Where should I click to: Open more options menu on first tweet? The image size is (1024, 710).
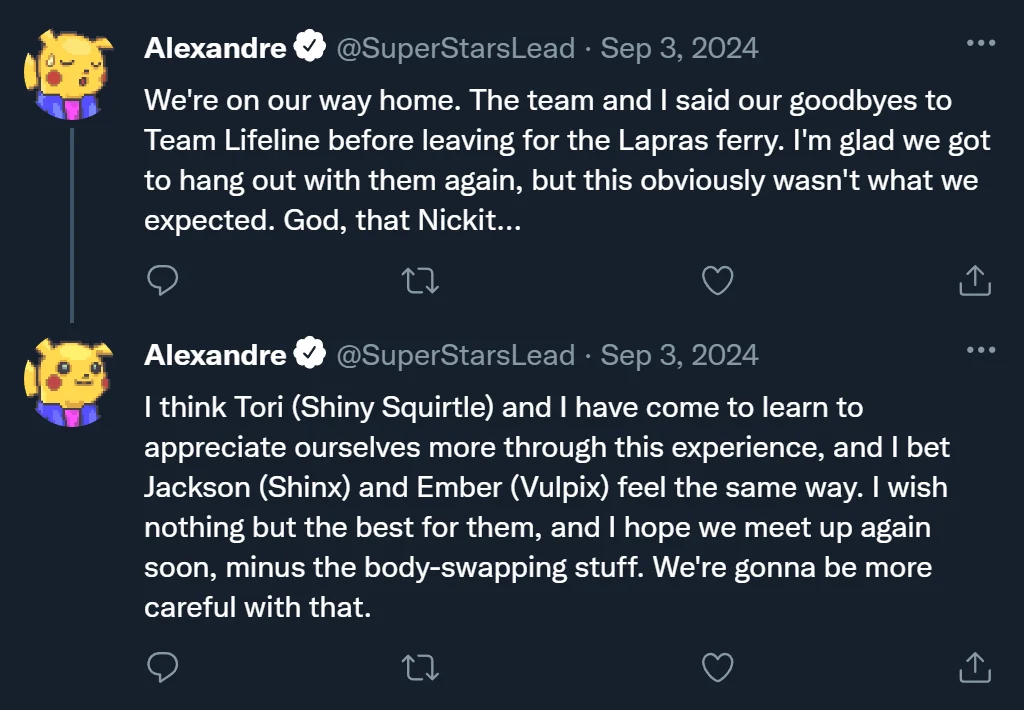tap(980, 43)
